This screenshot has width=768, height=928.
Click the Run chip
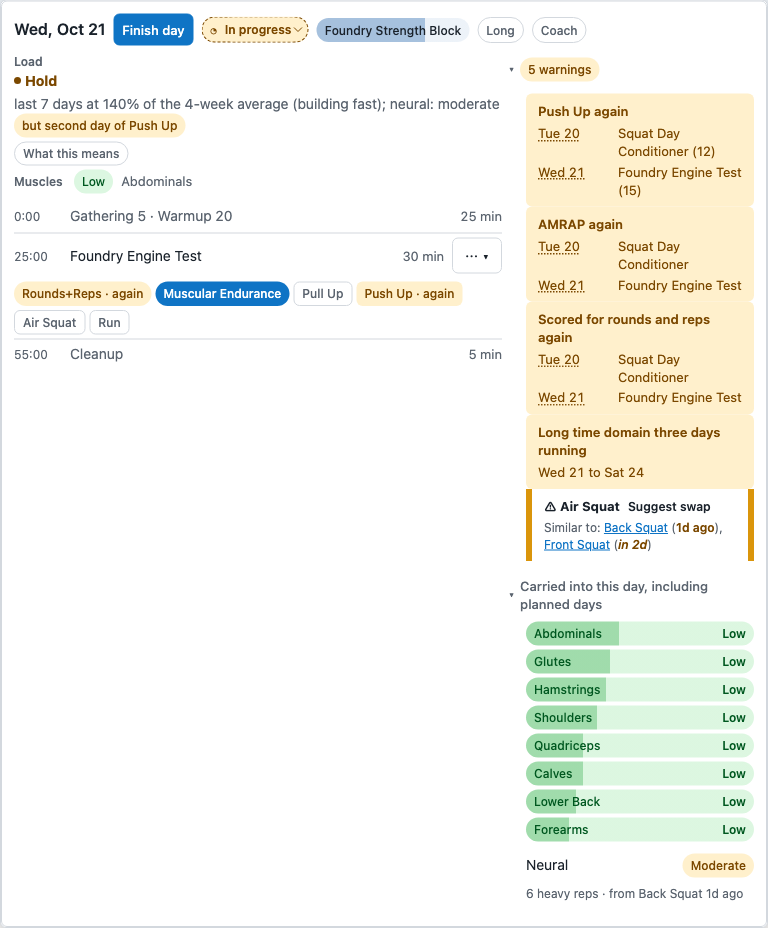[x=109, y=323]
